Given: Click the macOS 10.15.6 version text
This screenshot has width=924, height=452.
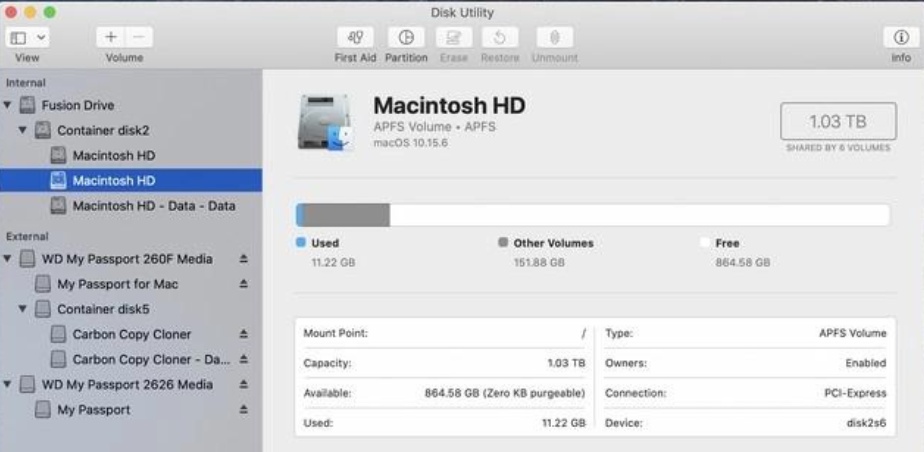Looking at the screenshot, I should 411,143.
